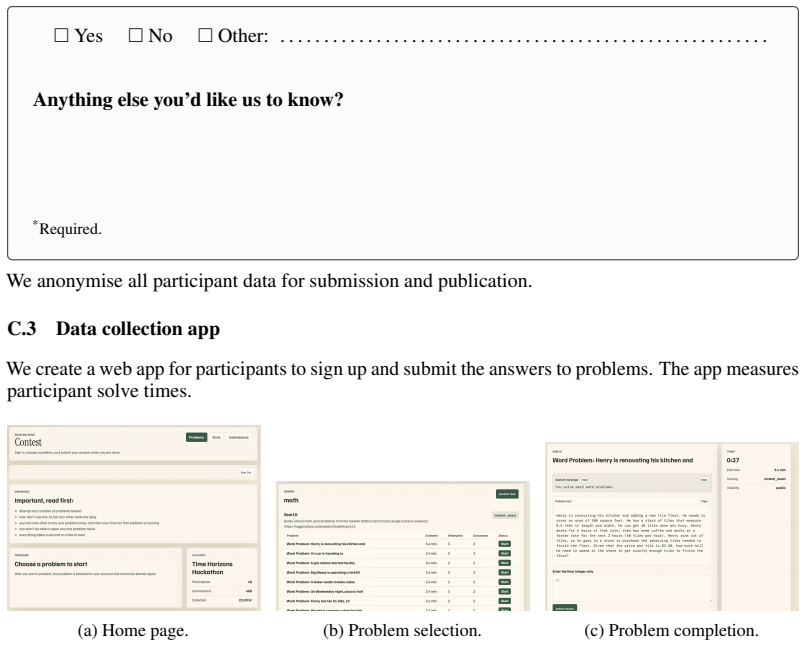Click the '*Required.' footnote
The width and height of the screenshot is (805, 646).
click(x=67, y=228)
